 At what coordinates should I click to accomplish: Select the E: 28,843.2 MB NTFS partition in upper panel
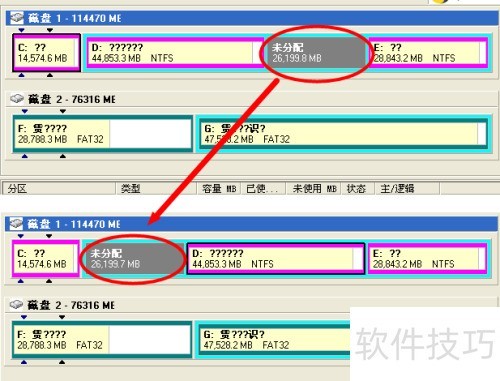click(428, 53)
